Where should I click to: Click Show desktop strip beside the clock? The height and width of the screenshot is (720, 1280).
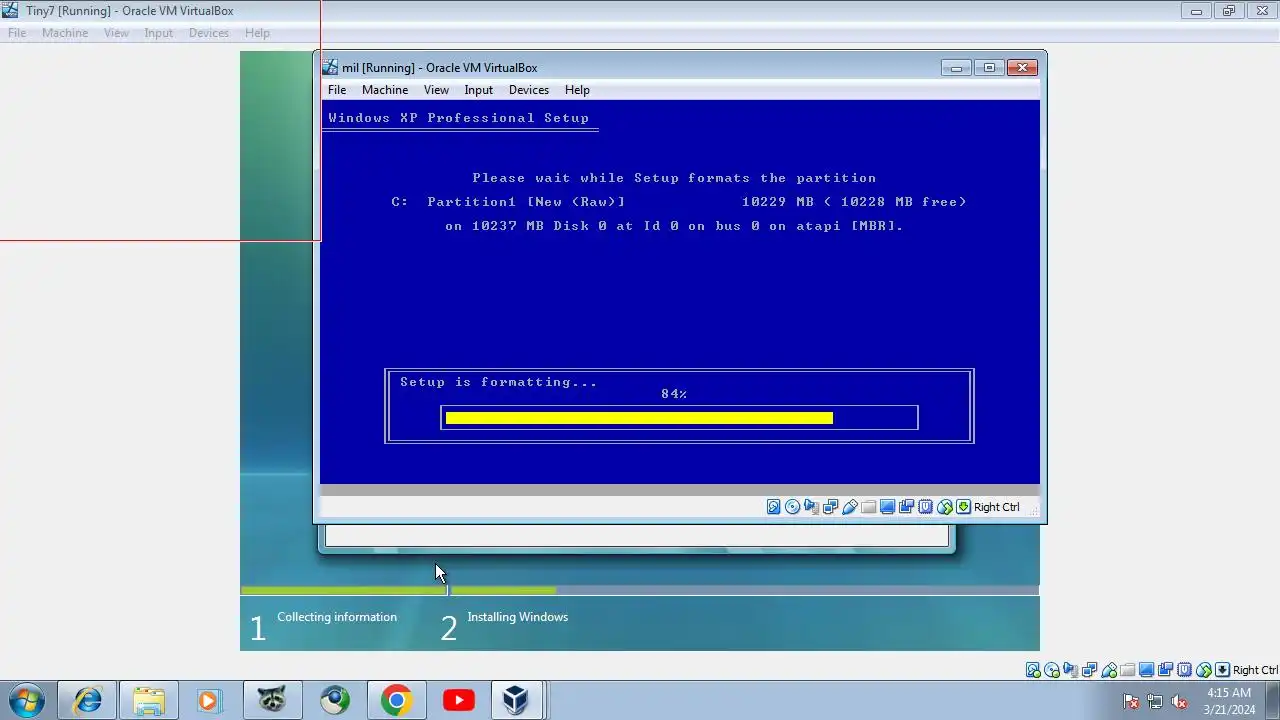[x=1272, y=700]
